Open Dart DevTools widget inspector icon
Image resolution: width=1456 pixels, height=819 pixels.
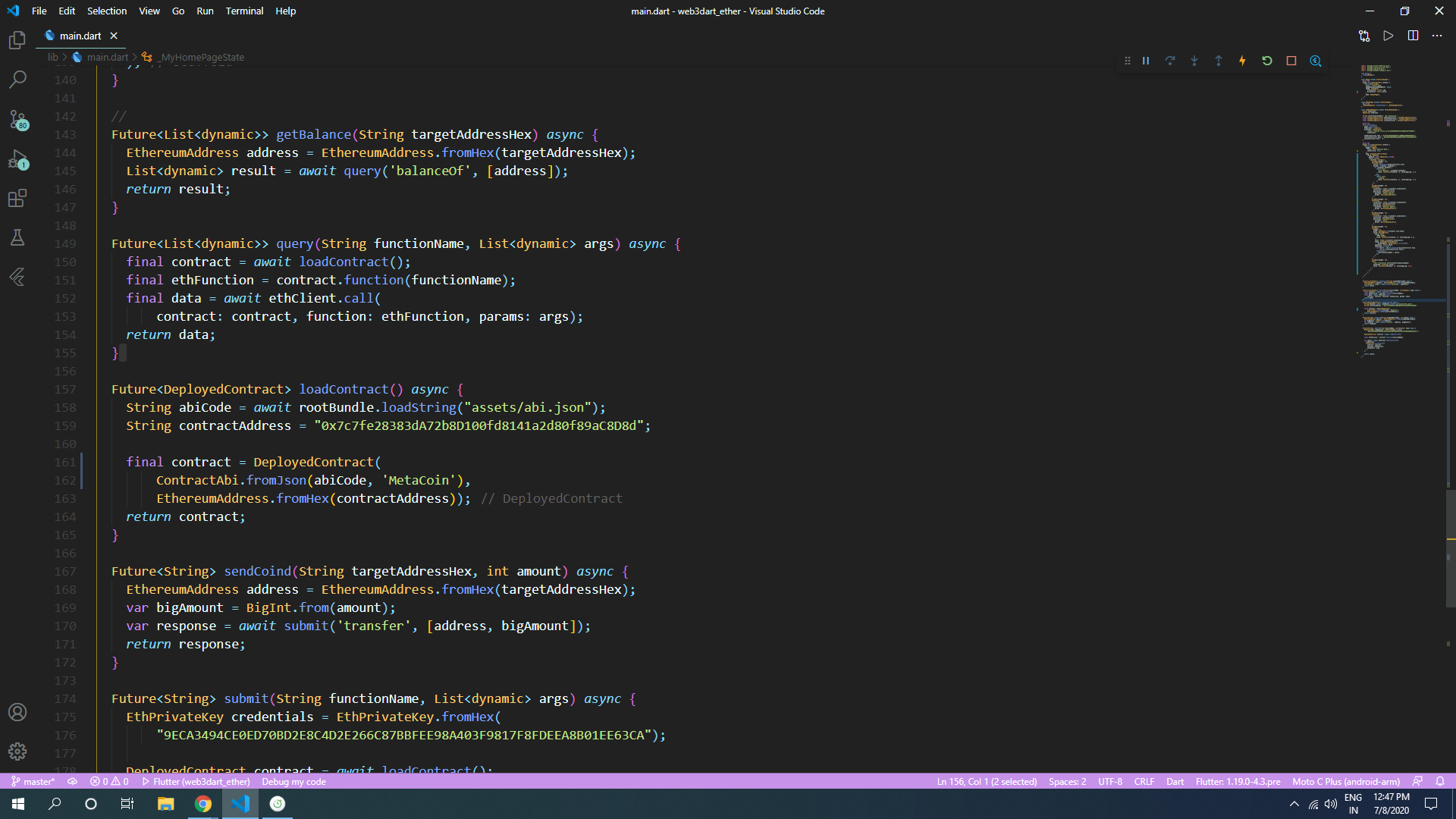click(x=1316, y=61)
